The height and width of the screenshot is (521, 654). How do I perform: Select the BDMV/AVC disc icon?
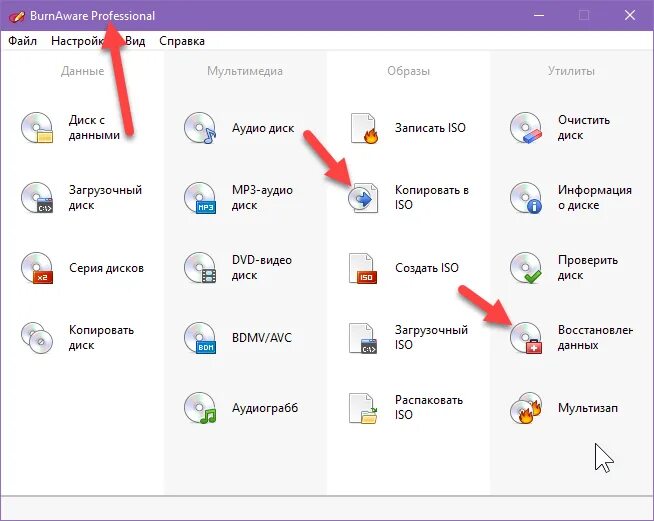coord(200,338)
